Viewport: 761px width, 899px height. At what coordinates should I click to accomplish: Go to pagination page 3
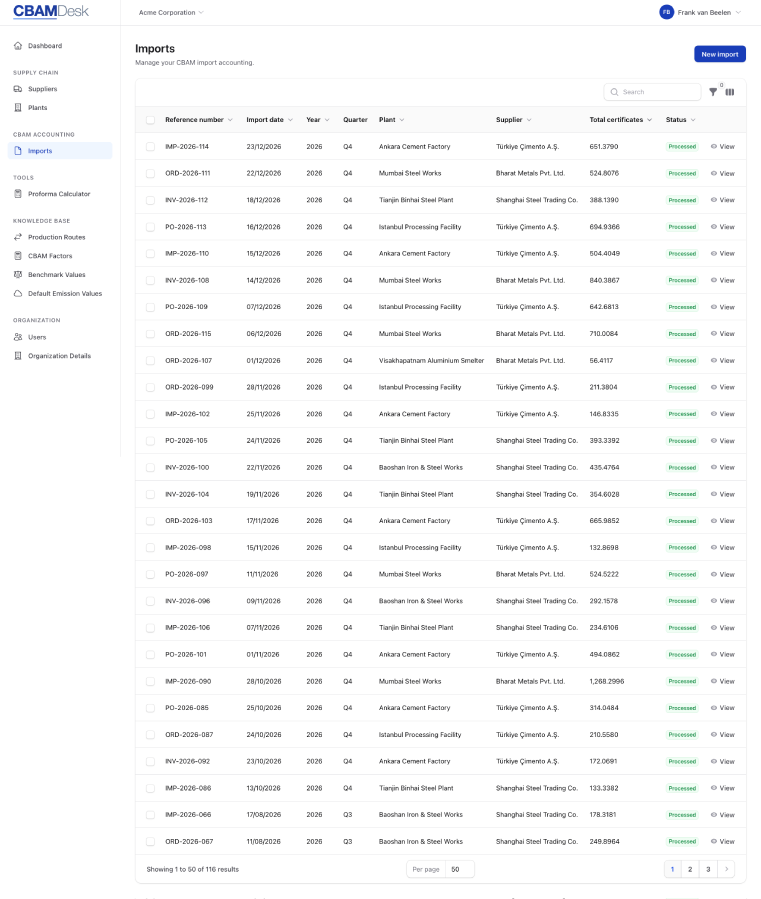pyautogui.click(x=707, y=869)
